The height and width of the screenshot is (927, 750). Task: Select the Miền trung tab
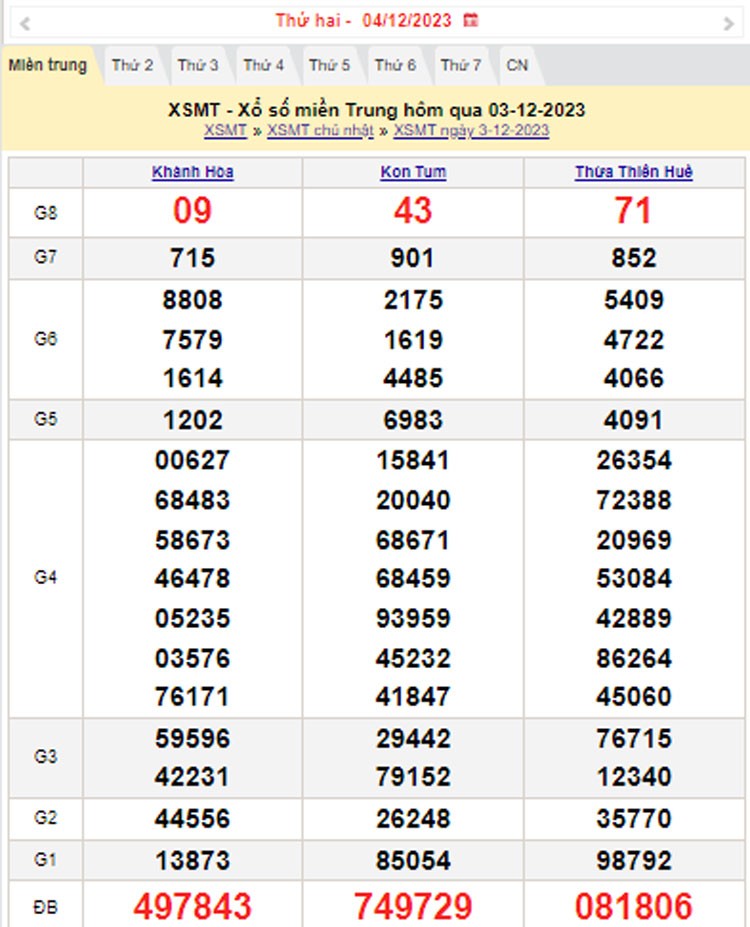coord(48,66)
